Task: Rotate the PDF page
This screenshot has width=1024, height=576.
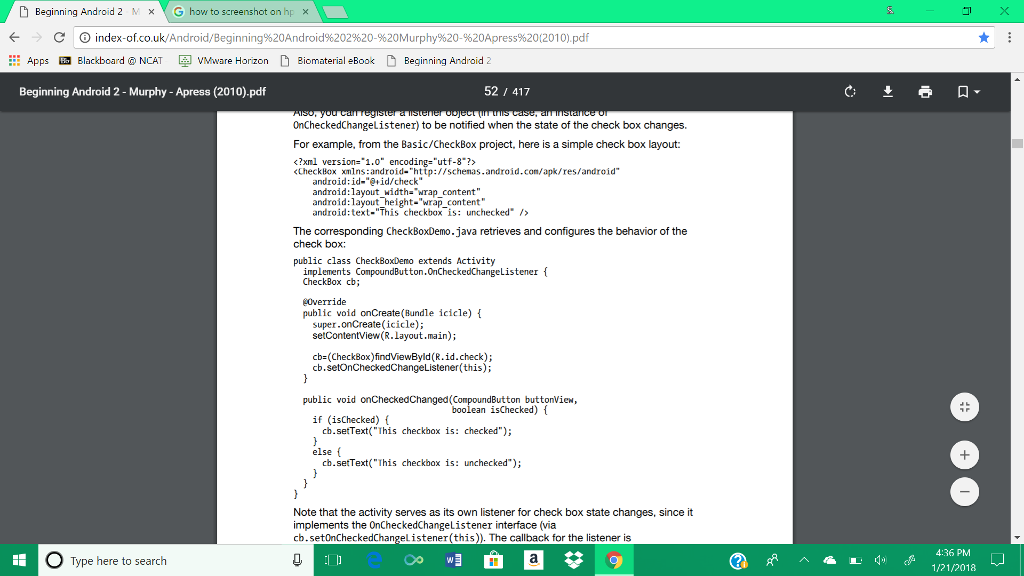Action: (x=849, y=91)
